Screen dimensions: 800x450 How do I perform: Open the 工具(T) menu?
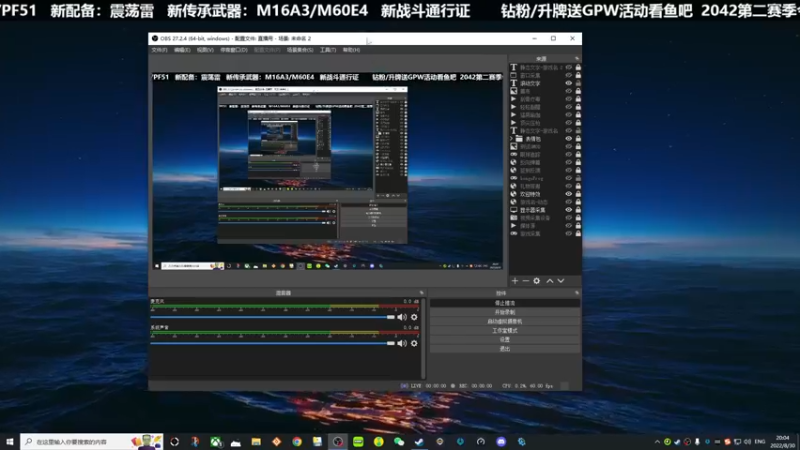click(328, 50)
